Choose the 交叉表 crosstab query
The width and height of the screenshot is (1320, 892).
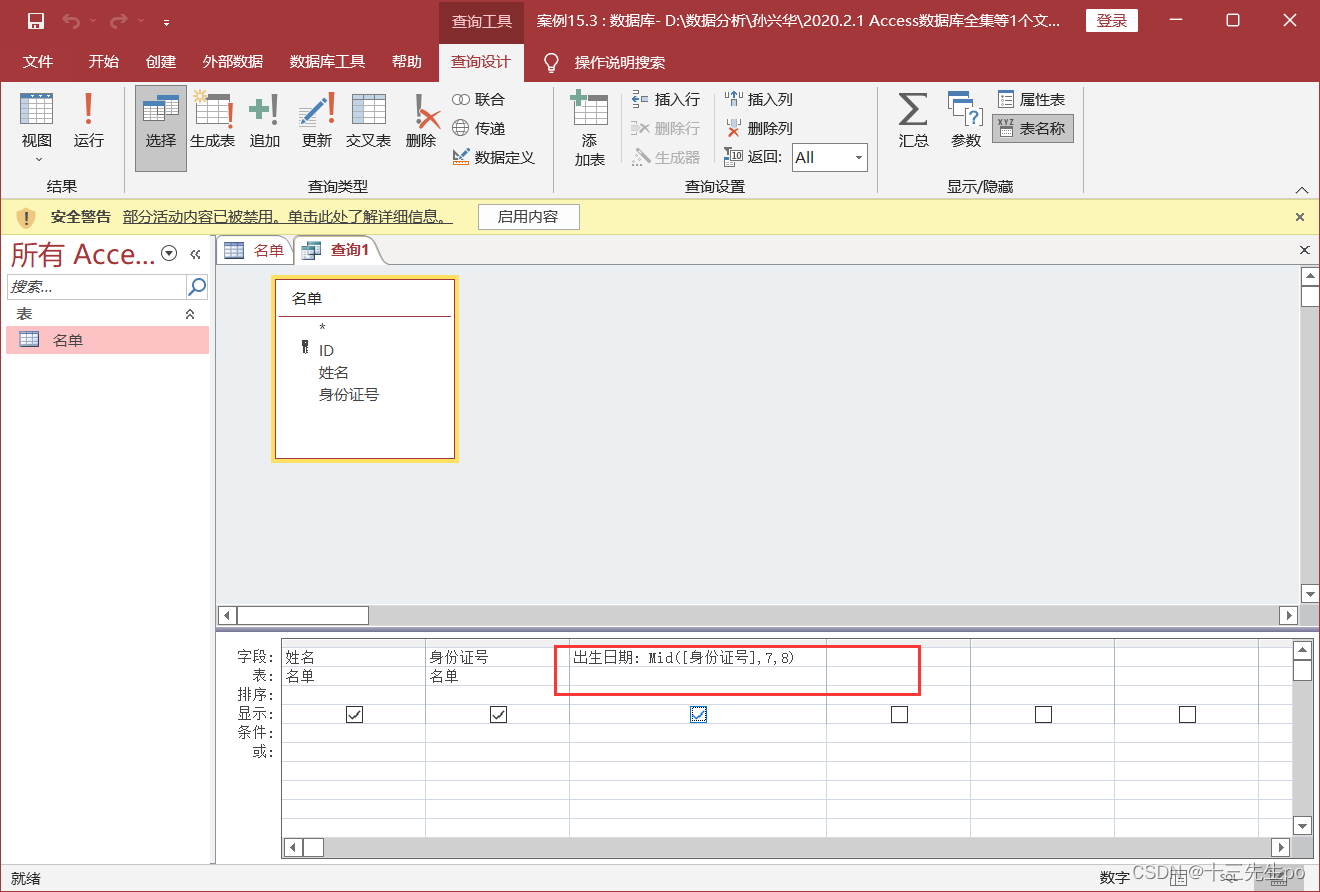[369, 121]
